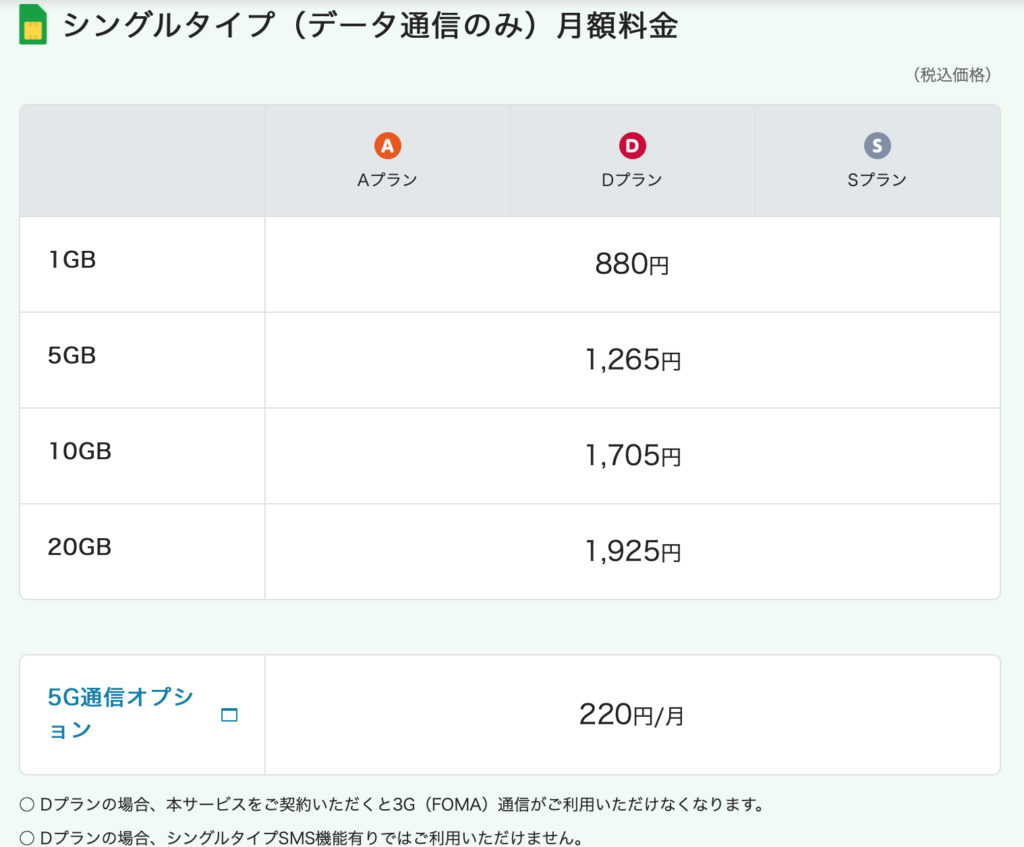Select the Dプラン column header label
Image resolution: width=1024 pixels, height=847 pixels.
click(632, 180)
